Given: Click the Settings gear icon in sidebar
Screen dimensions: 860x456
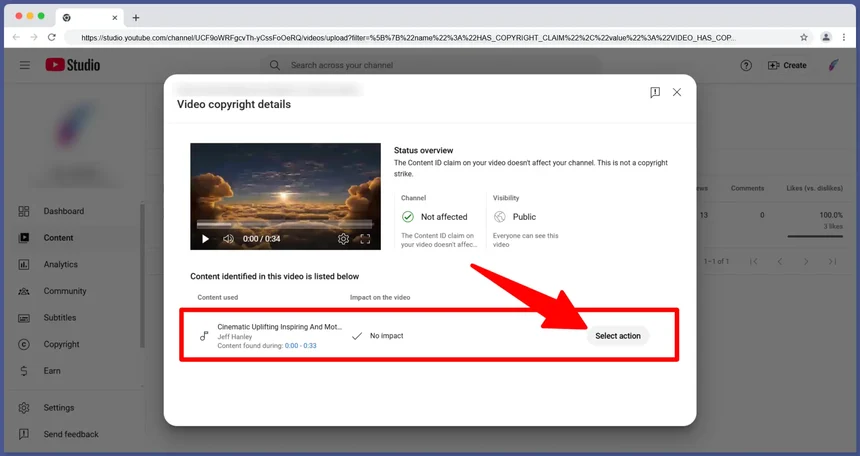Looking at the screenshot, I should coord(24,408).
